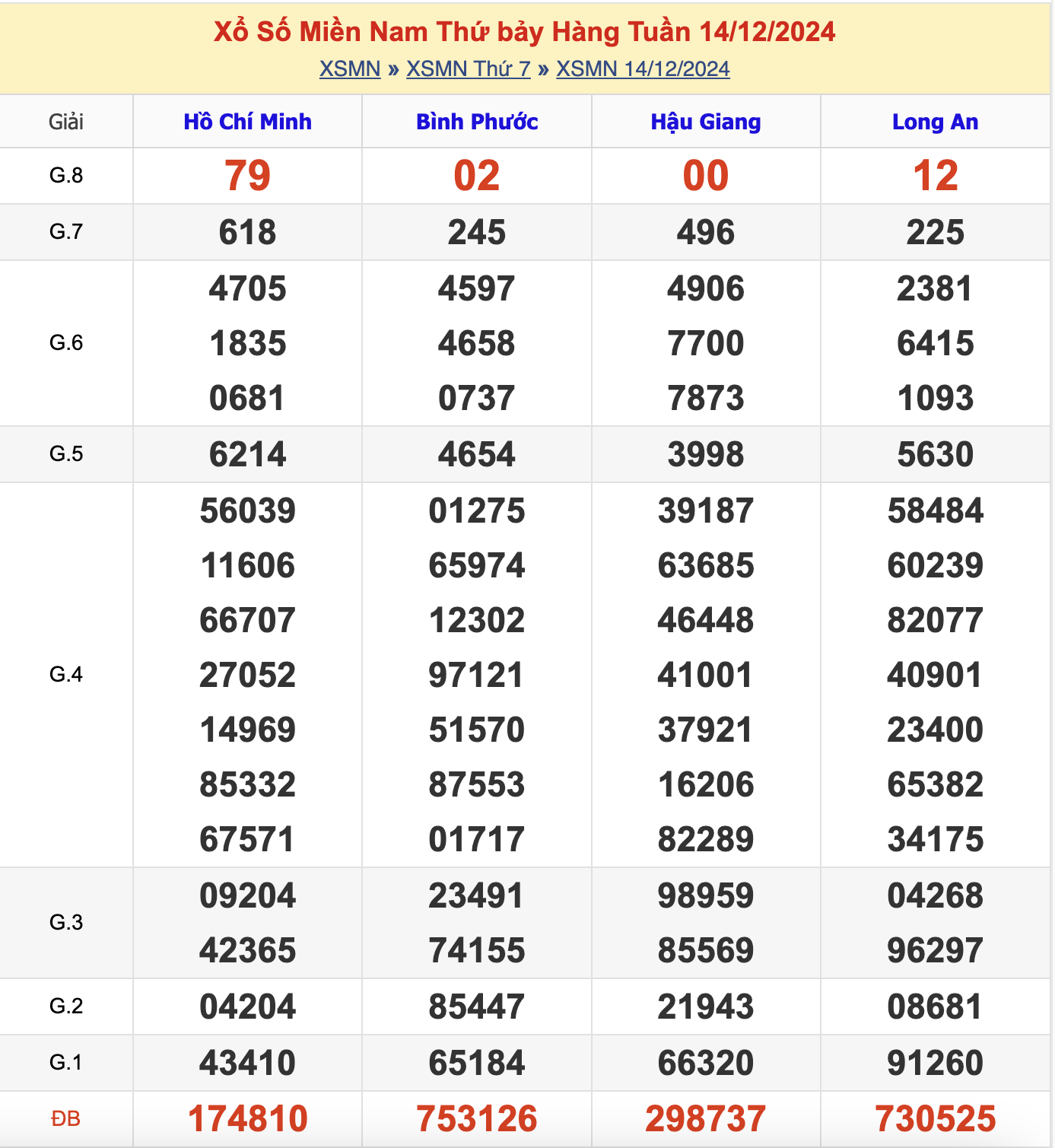Select G.4 number 23400

936,730
